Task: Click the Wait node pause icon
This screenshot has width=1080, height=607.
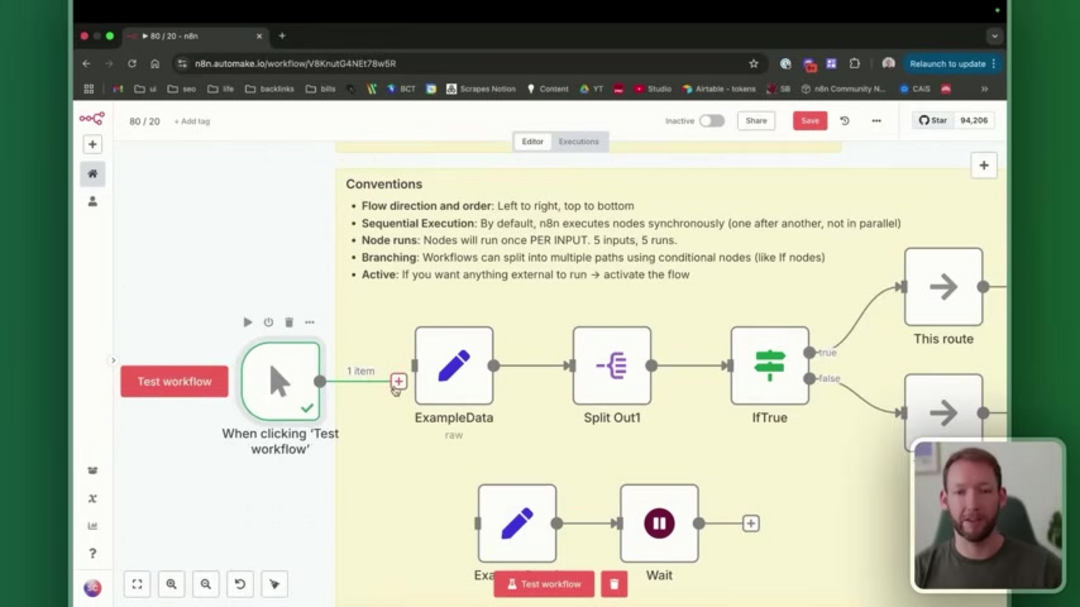Action: point(658,523)
